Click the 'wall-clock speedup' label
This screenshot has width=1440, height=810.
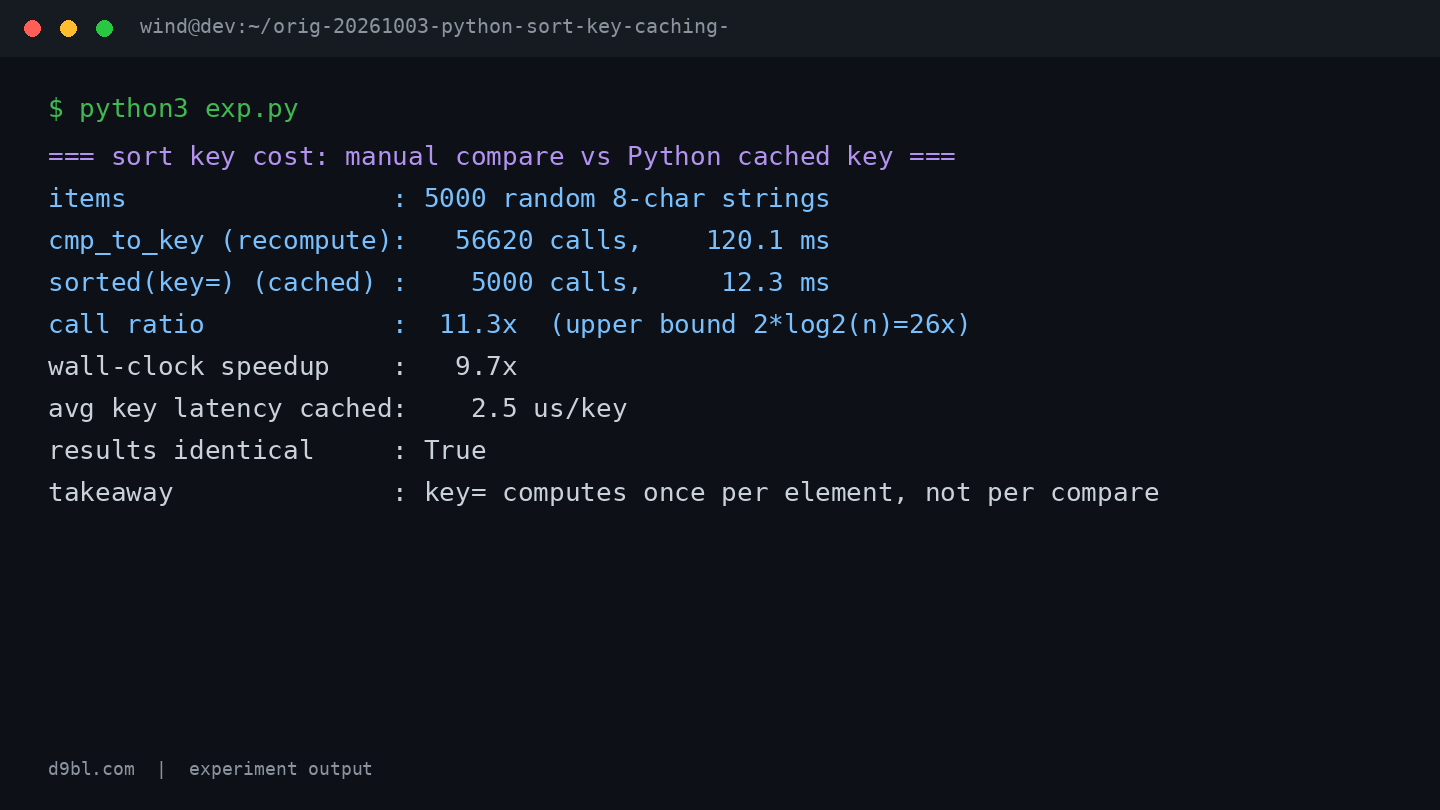point(189,367)
